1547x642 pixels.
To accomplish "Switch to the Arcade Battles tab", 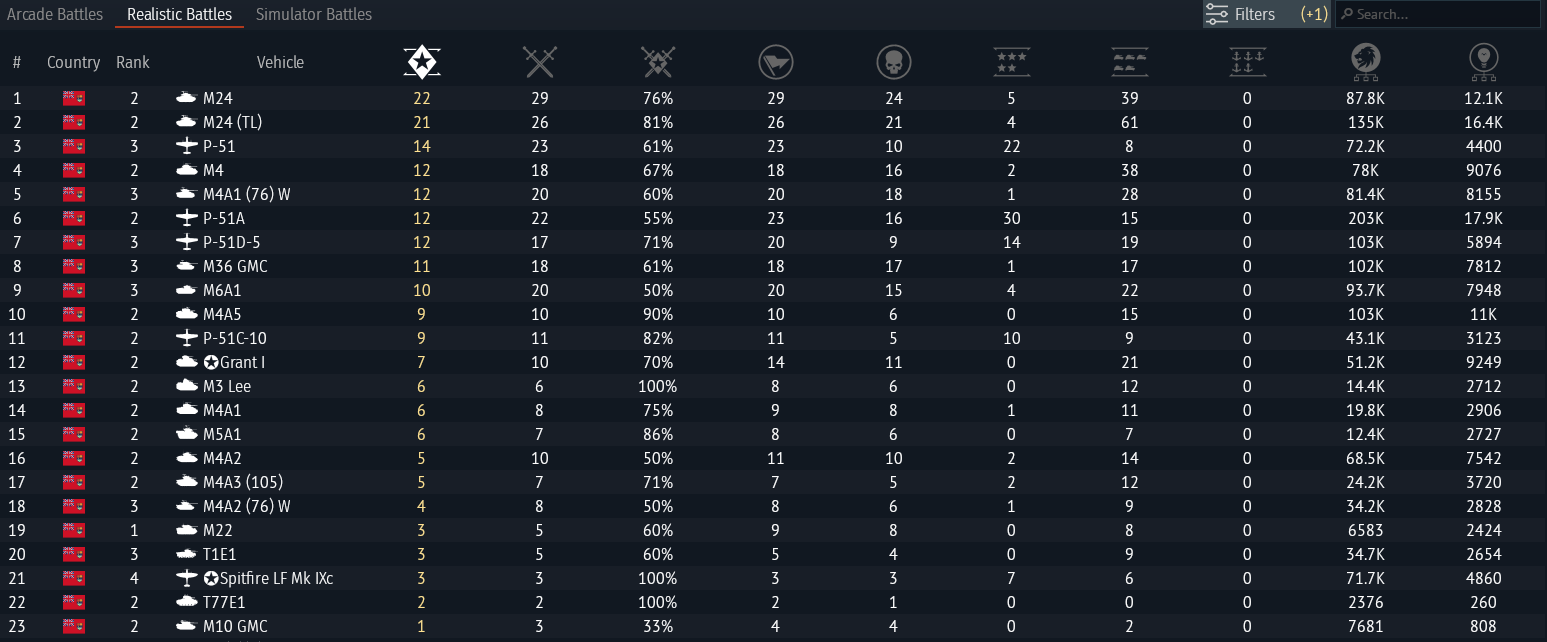I will tap(55, 14).
